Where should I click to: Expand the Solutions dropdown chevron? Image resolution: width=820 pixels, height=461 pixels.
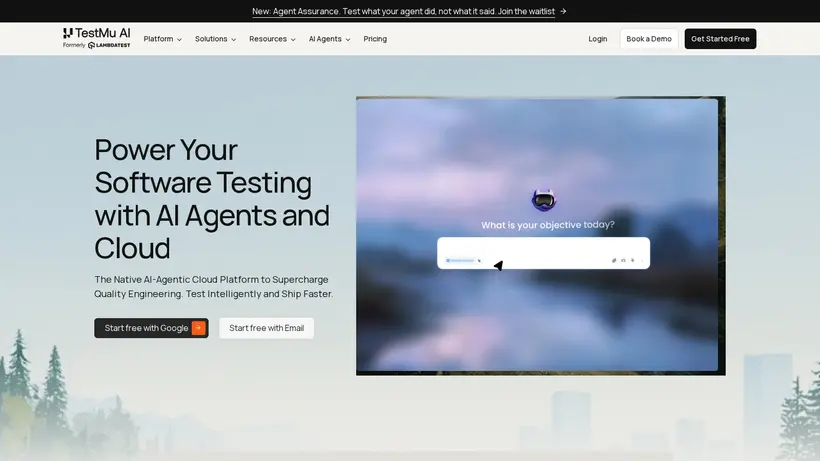(x=234, y=39)
